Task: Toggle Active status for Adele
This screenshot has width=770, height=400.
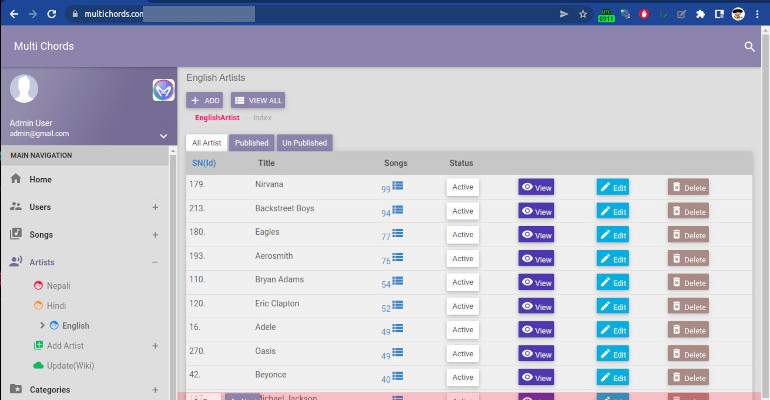Action: tap(463, 330)
